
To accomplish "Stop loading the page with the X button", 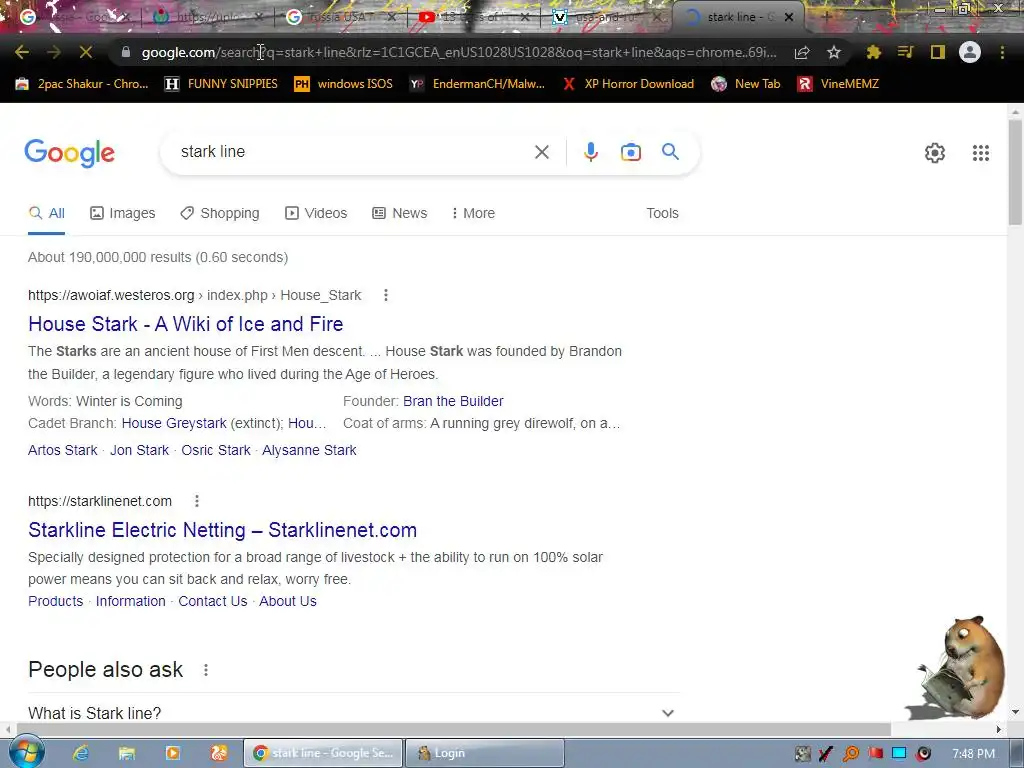I will point(86,52).
